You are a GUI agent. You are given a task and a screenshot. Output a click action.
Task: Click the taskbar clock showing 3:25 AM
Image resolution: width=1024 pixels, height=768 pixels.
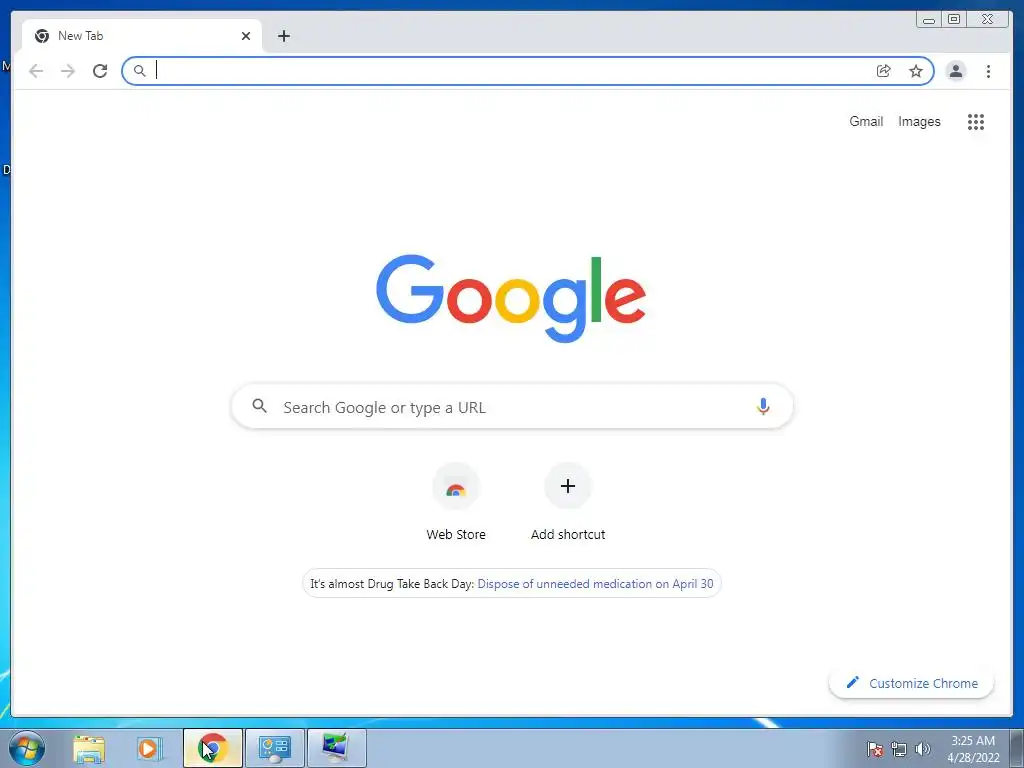(x=973, y=749)
